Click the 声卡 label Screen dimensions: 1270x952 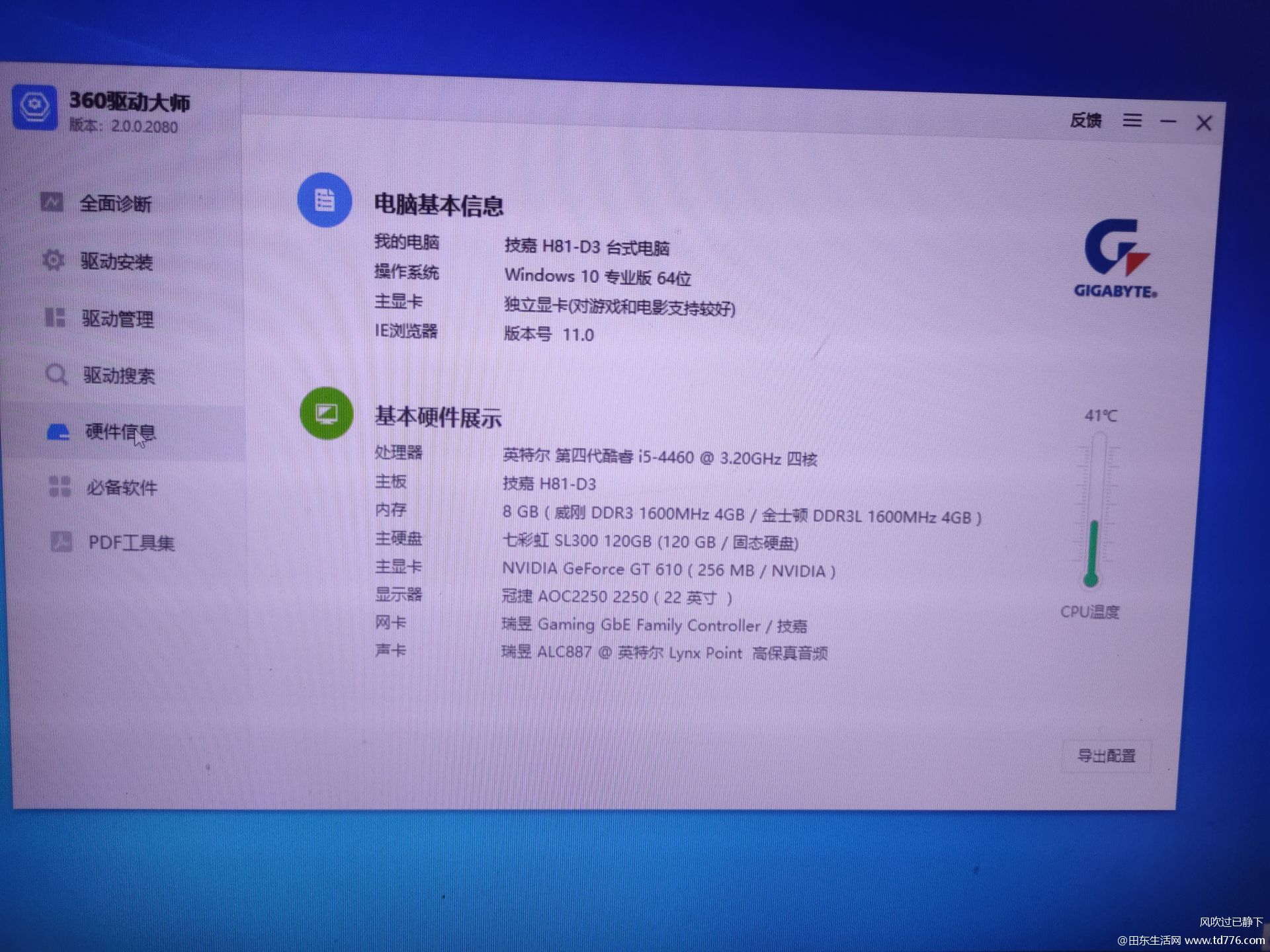[390, 651]
